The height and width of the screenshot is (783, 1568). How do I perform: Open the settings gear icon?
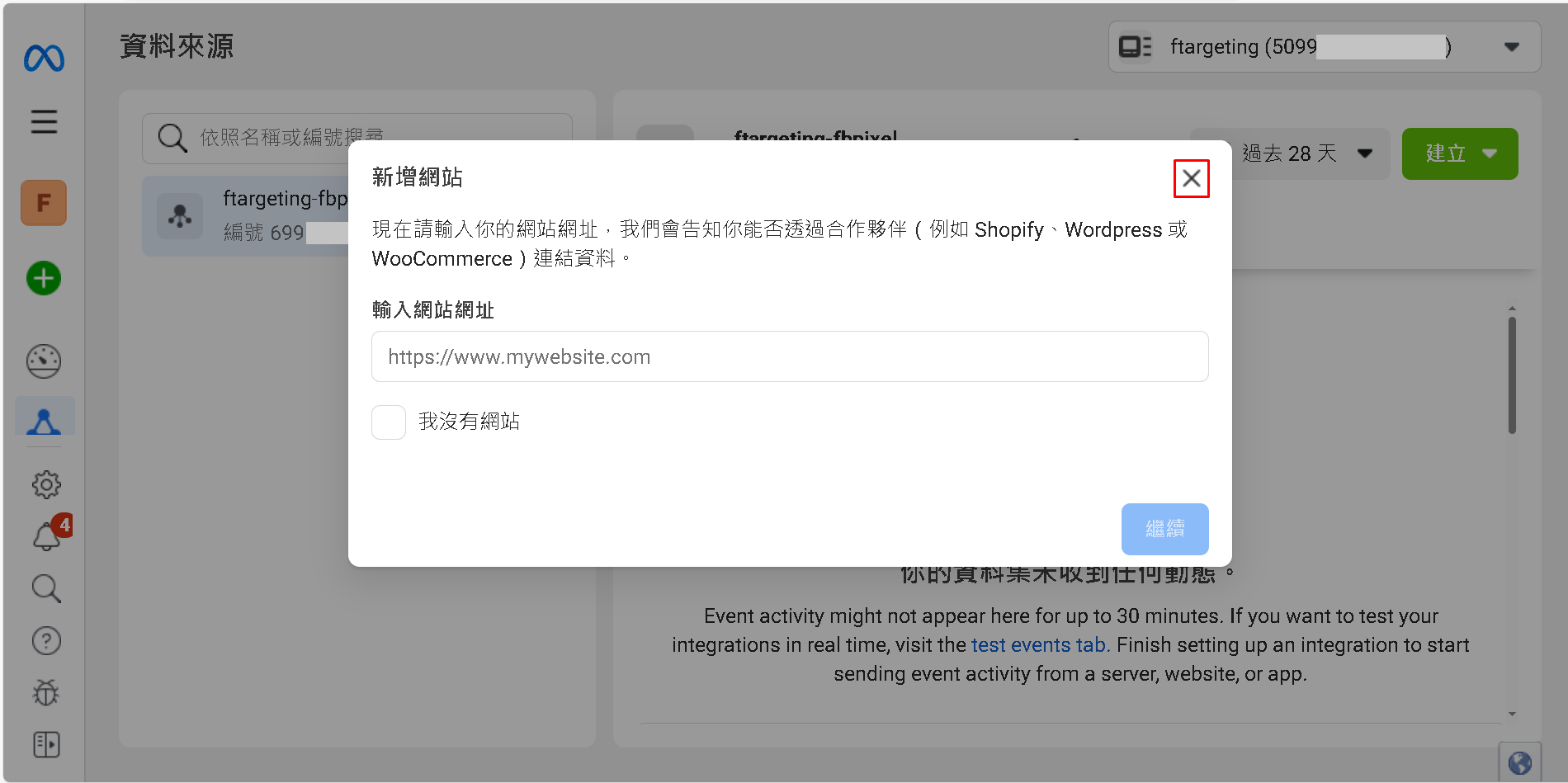point(46,484)
